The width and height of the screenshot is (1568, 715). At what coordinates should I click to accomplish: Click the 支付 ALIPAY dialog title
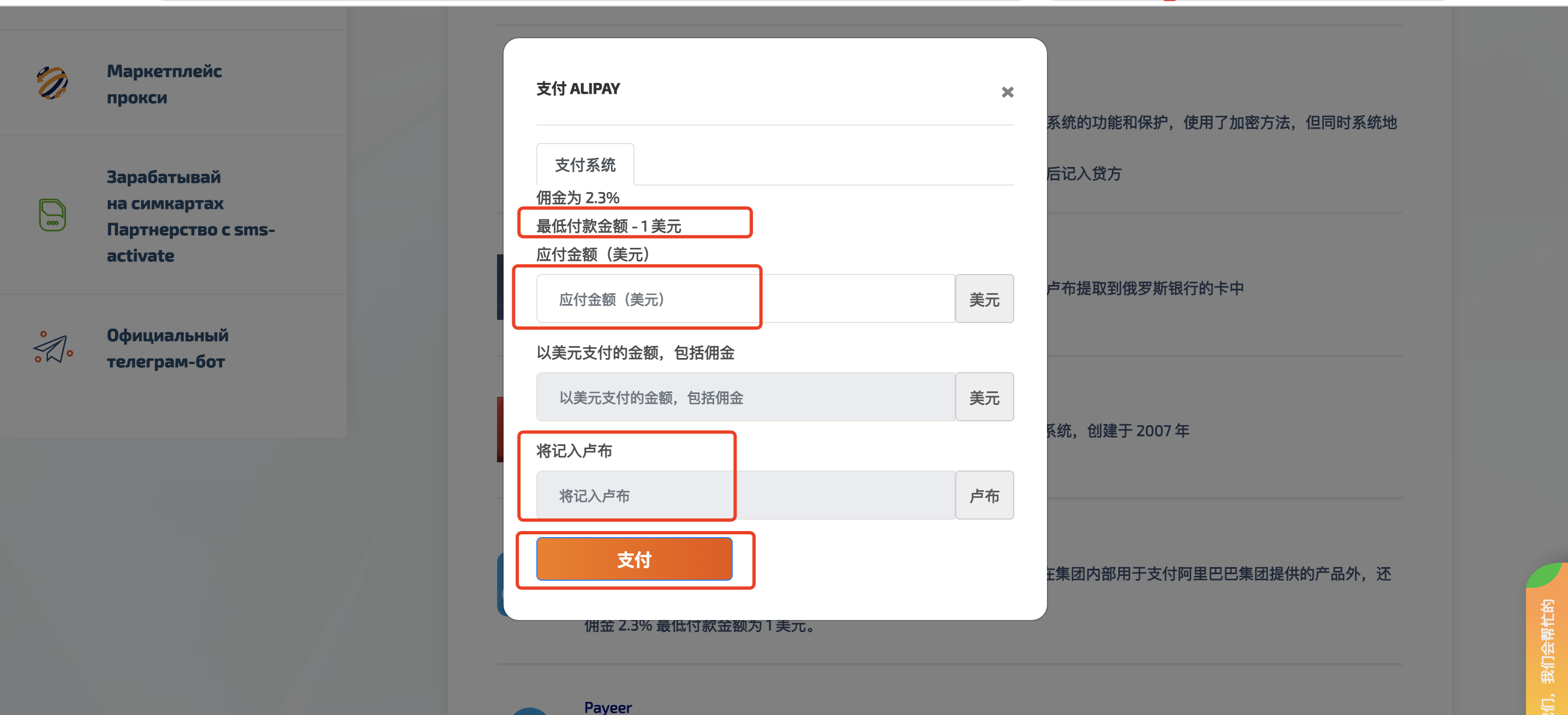point(578,89)
